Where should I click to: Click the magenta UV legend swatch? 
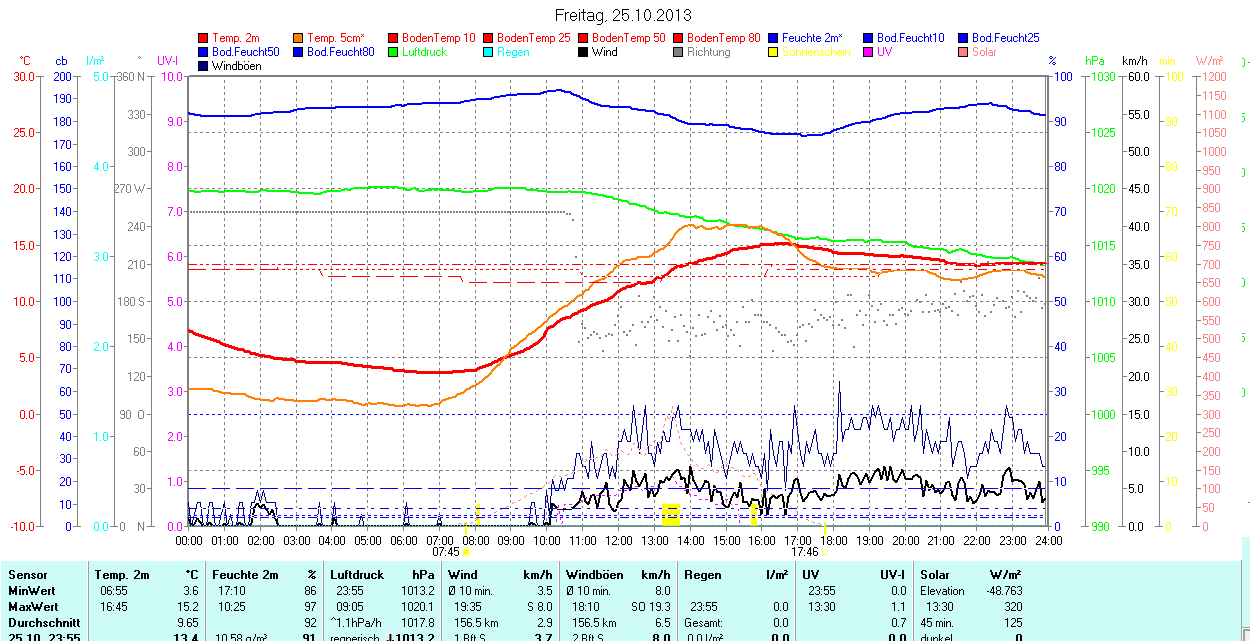[869, 52]
